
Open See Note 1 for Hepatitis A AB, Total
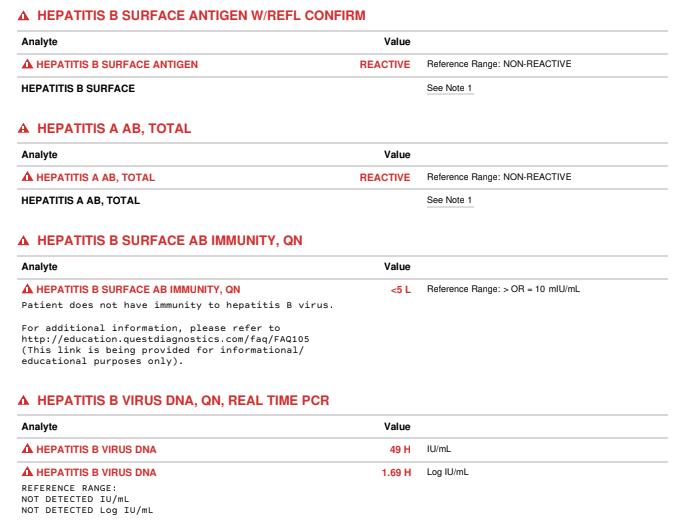click(x=450, y=200)
